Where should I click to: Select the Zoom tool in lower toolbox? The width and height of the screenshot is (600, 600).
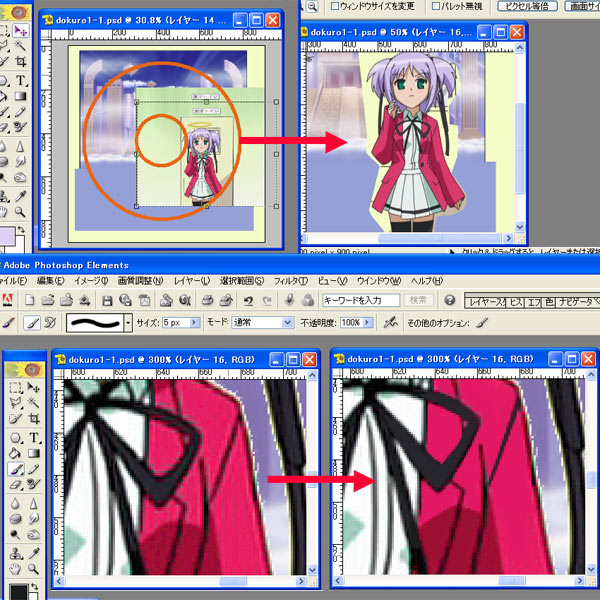[34, 569]
